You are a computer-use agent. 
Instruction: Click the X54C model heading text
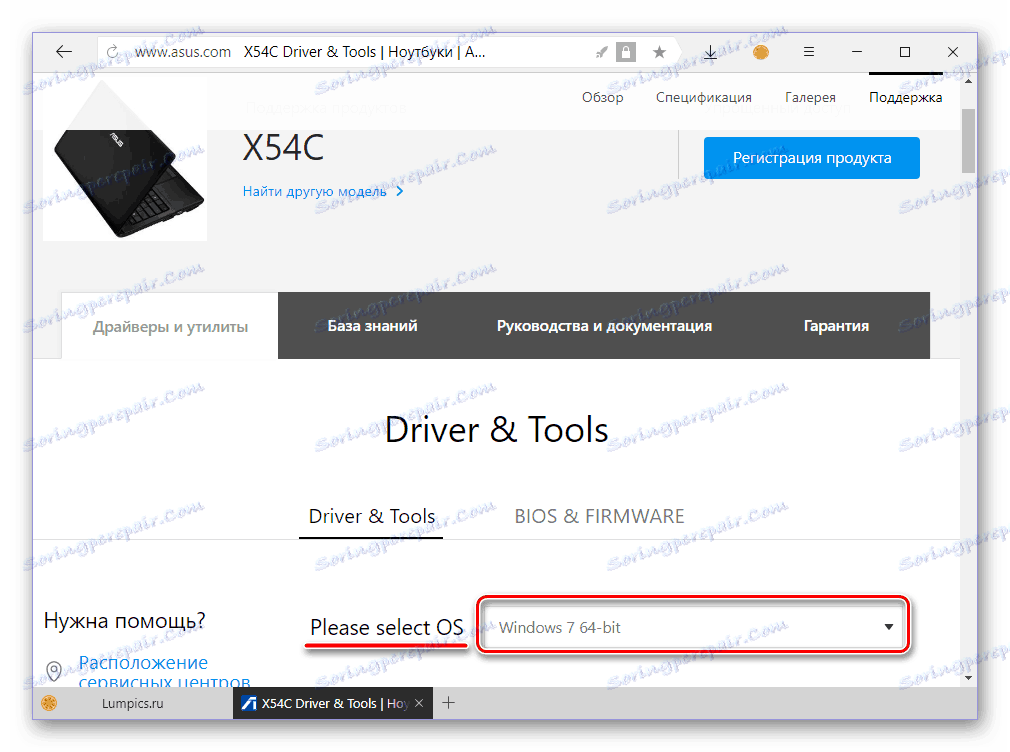pyautogui.click(x=283, y=148)
